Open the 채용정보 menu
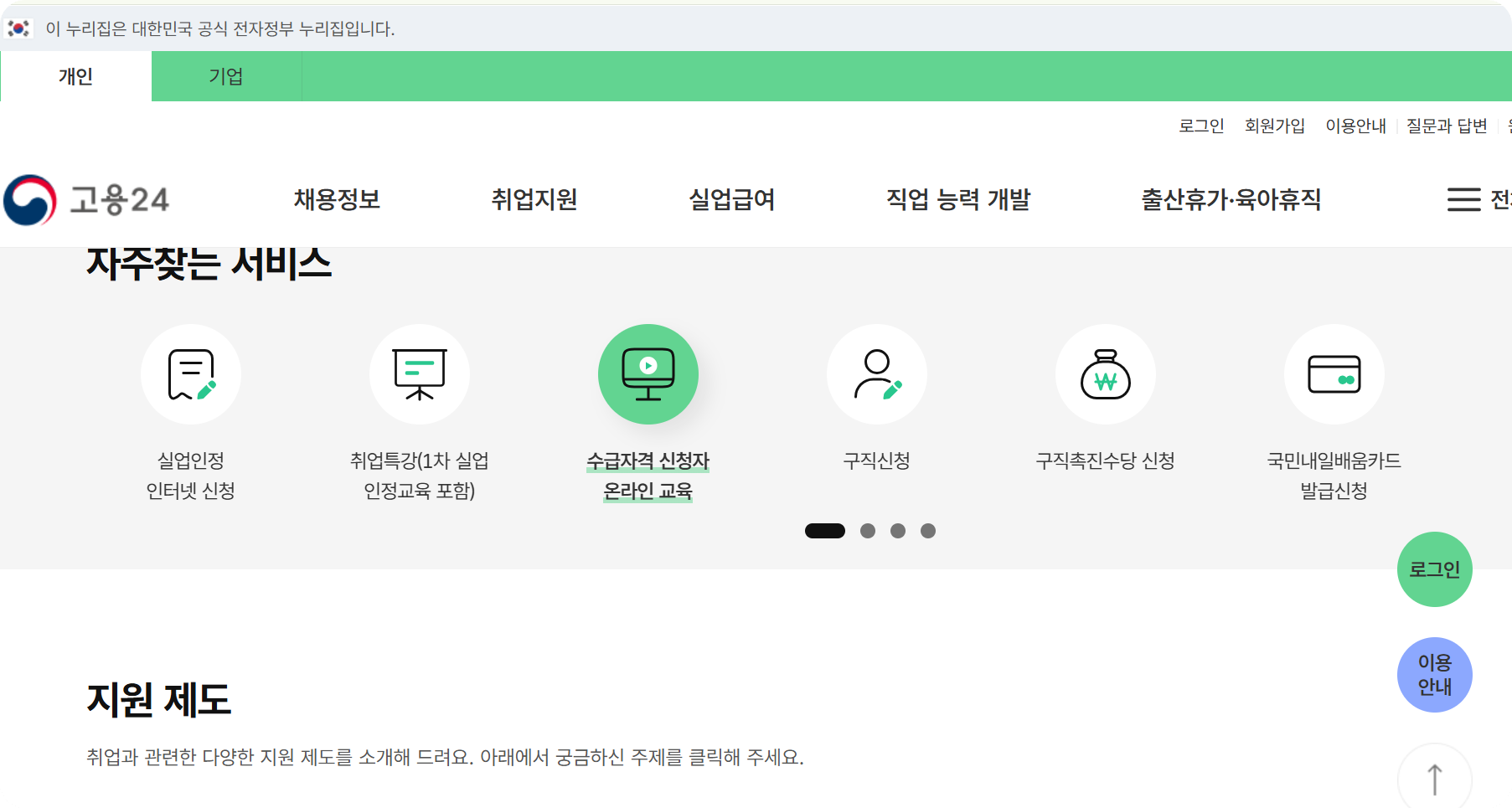Screen dimensions: 1512x808 pyautogui.click(x=337, y=199)
